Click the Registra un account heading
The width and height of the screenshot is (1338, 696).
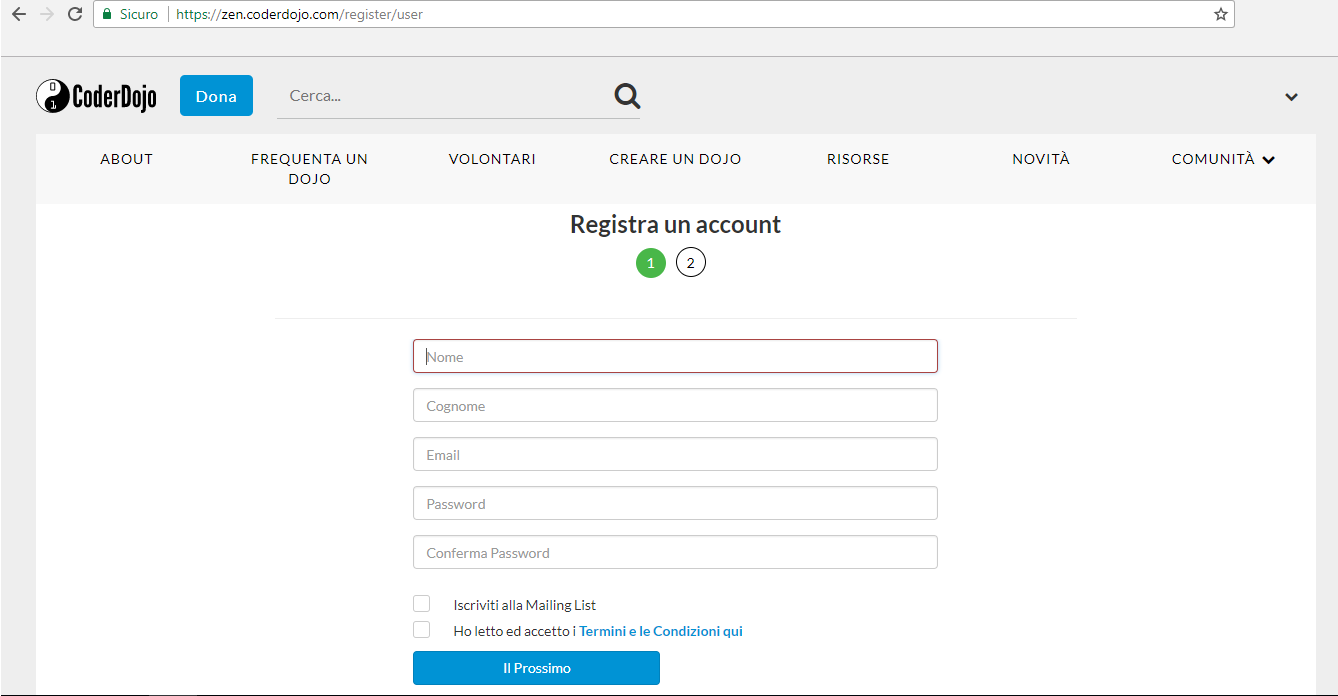675,224
